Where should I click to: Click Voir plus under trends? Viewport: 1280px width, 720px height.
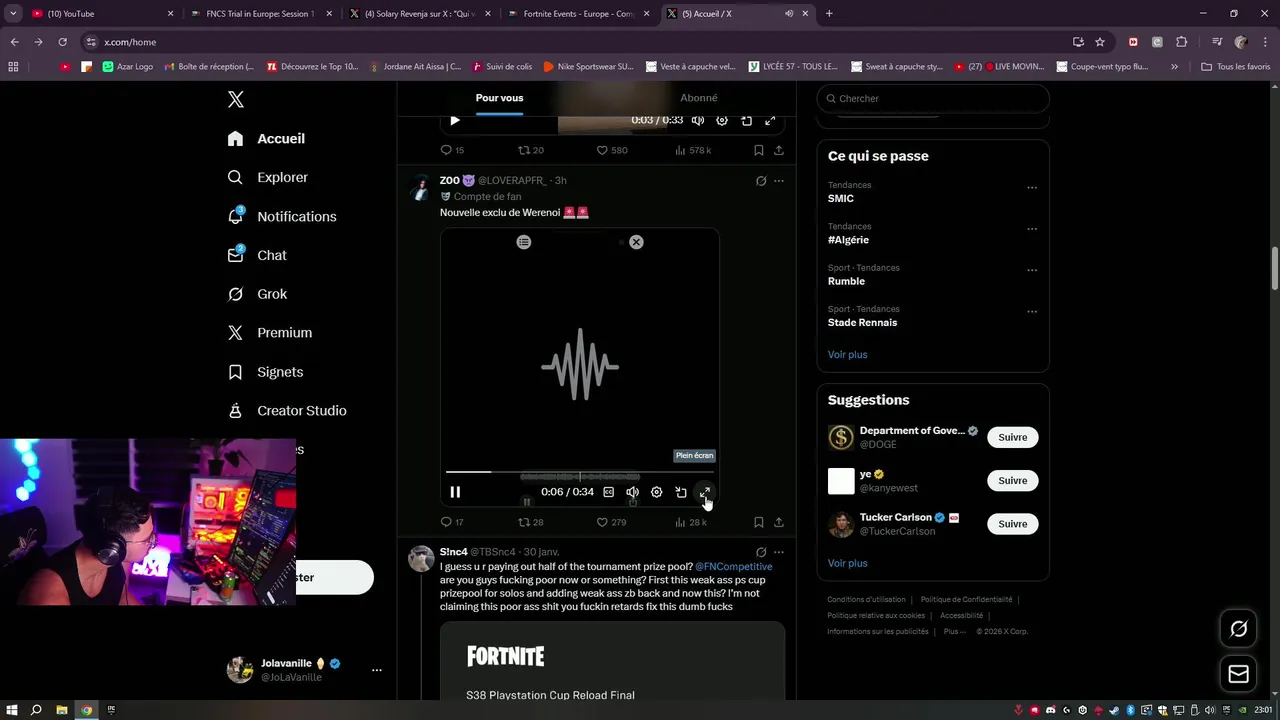[x=847, y=354]
